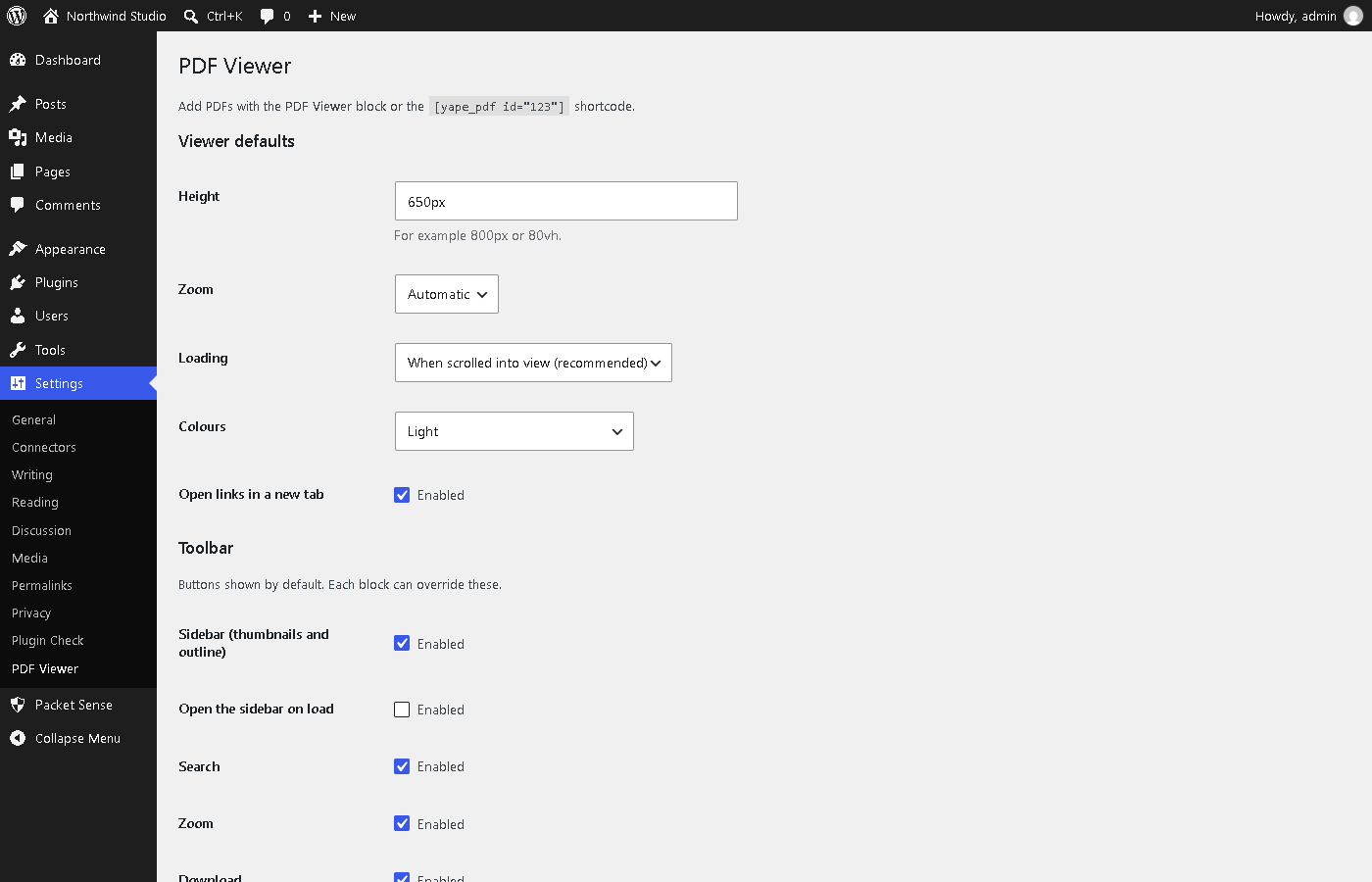Click the Plugins plug icon
This screenshot has width=1372, height=882.
[18, 282]
